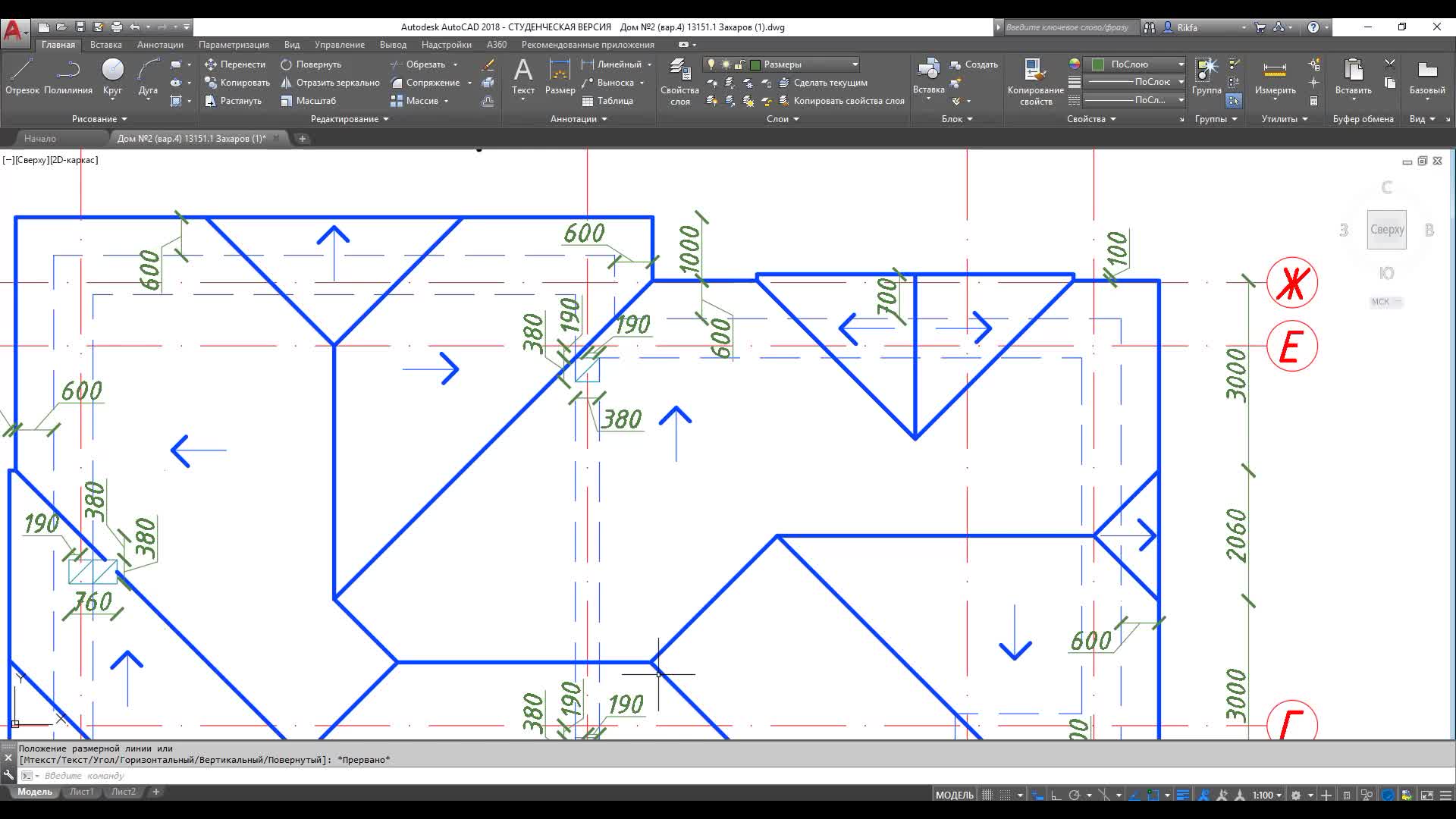Click the Повернуть (rotate) command
This screenshot has width=1456, height=819.
point(311,64)
